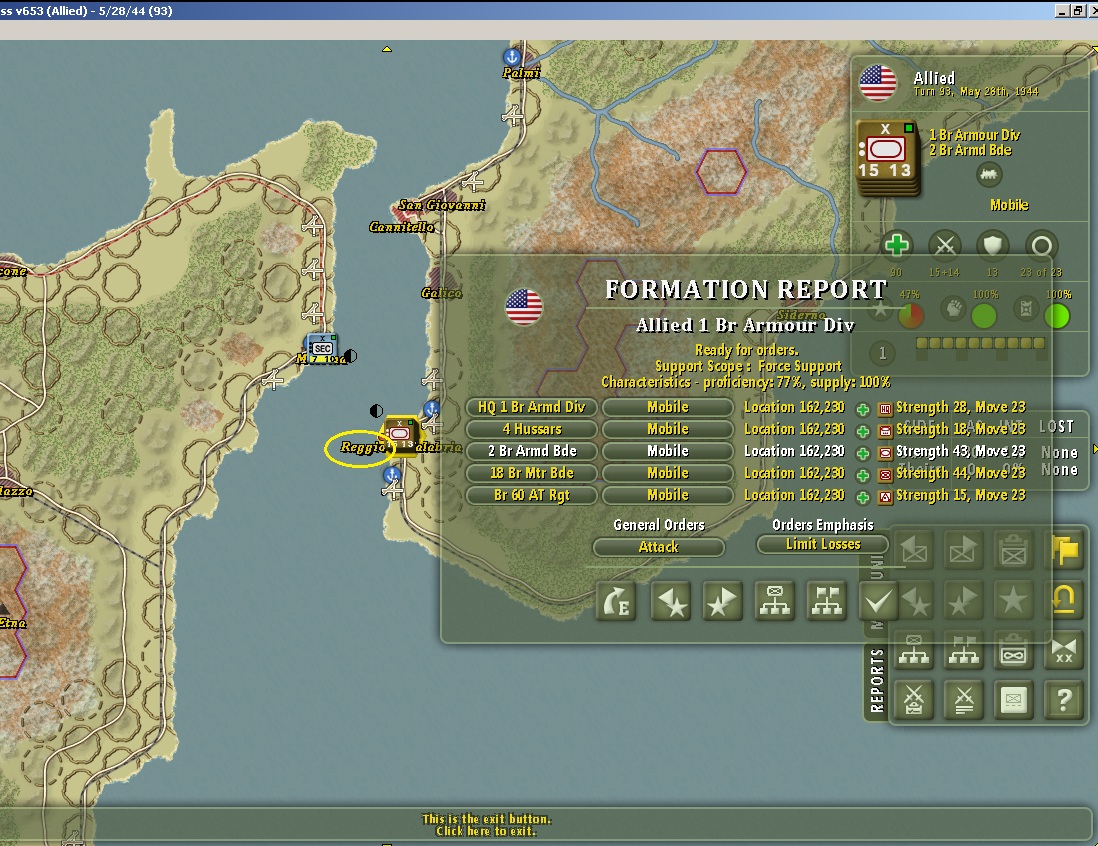Click the exit formation report arrow icon
1098x846 pixels.
616,601
